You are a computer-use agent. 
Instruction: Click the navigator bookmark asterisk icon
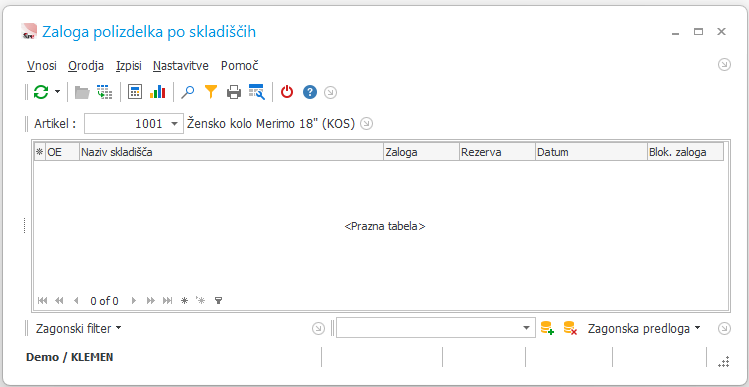(184, 301)
